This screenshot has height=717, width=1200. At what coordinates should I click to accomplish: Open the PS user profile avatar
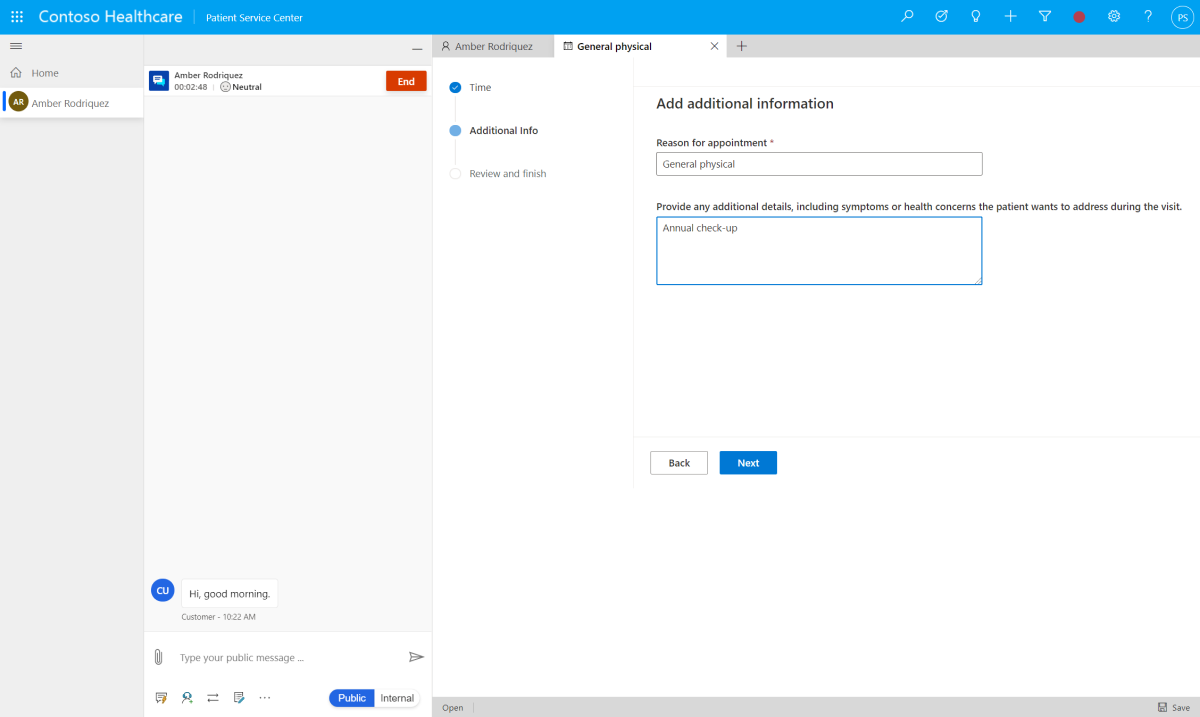click(1181, 17)
